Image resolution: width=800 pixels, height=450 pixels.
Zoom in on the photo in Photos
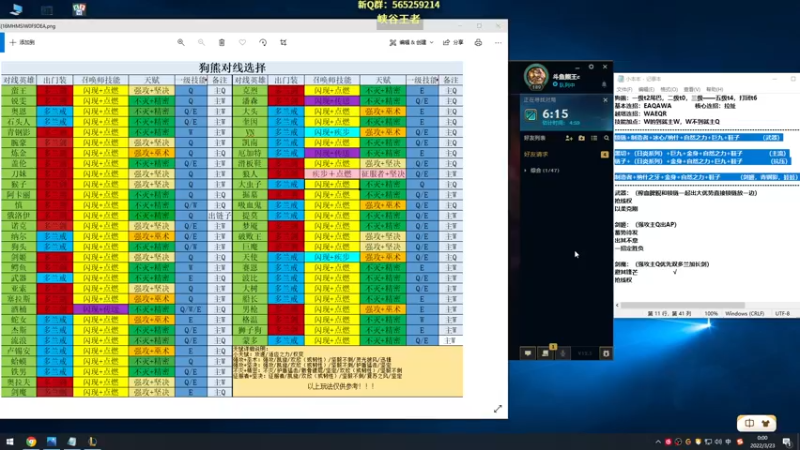point(181,42)
